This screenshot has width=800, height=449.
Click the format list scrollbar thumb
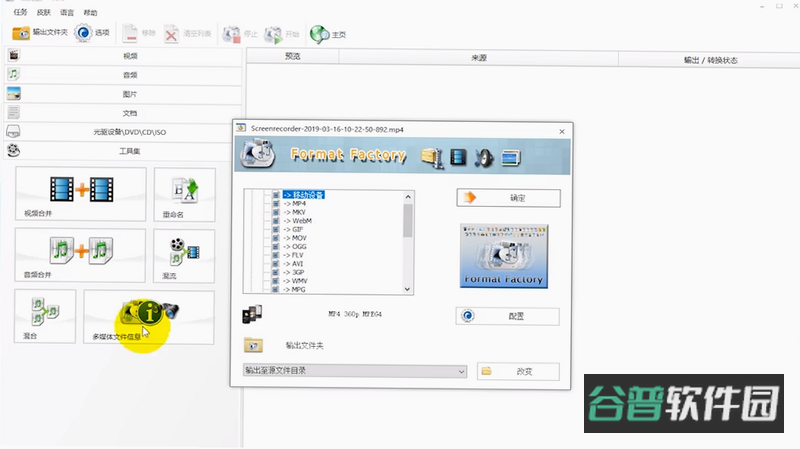pyautogui.click(x=408, y=220)
